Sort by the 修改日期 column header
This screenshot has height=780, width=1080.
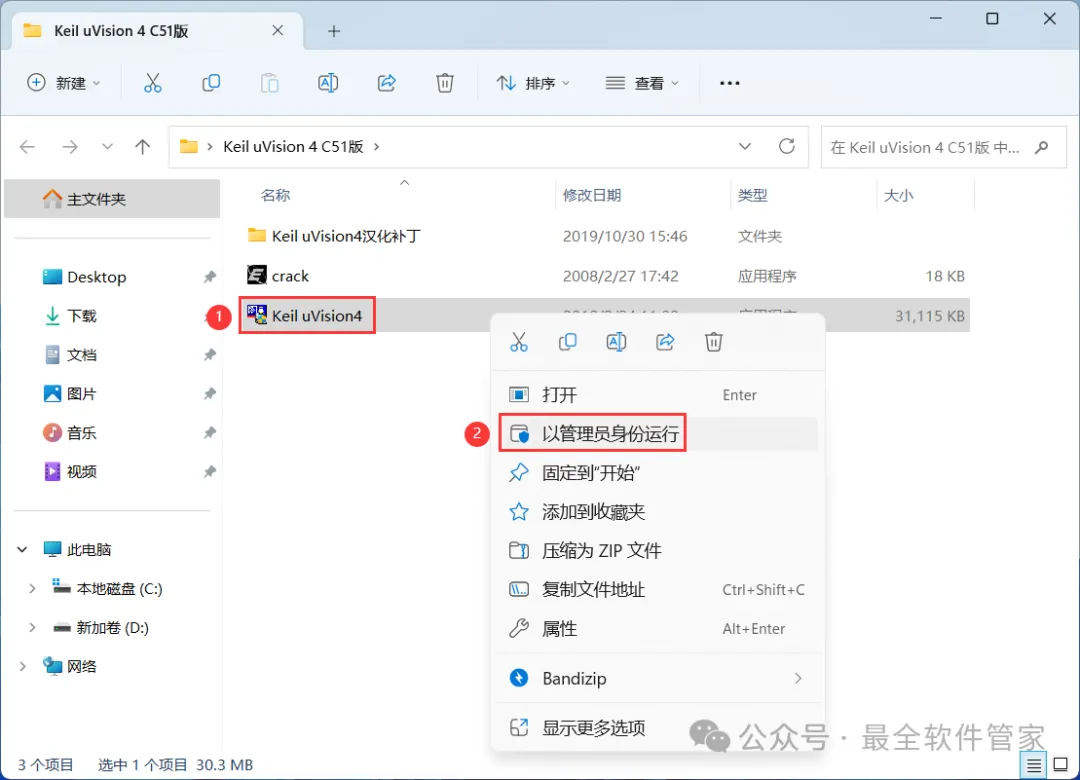[x=592, y=196]
